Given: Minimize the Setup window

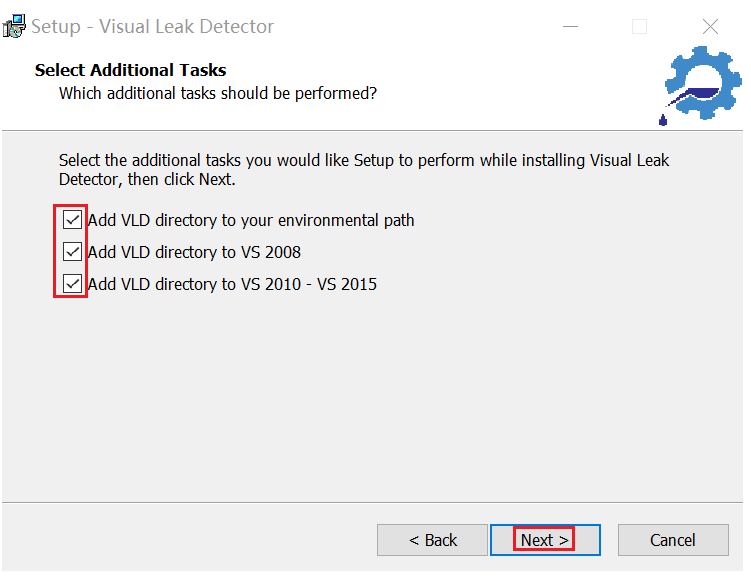Looking at the screenshot, I should 569,27.
